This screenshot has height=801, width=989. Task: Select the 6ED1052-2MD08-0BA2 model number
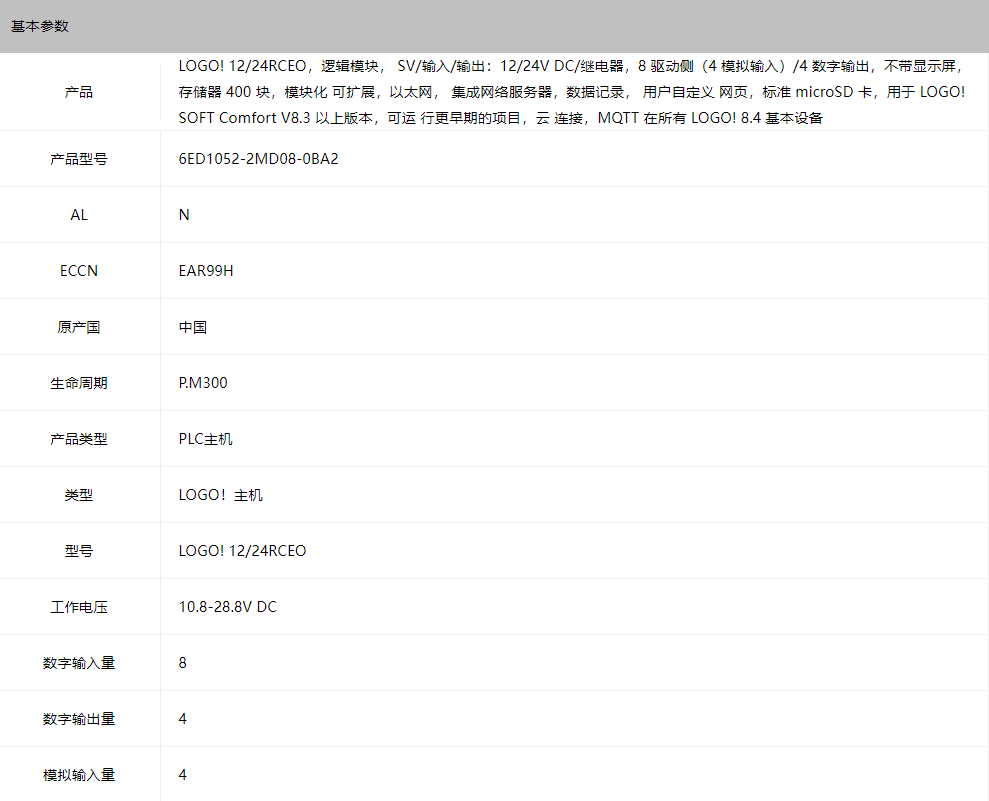[x=259, y=159]
